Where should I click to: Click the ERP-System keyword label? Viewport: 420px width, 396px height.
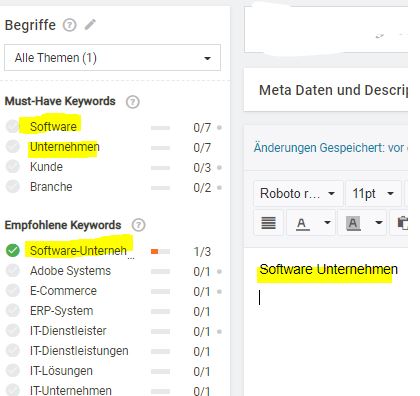coord(61,311)
